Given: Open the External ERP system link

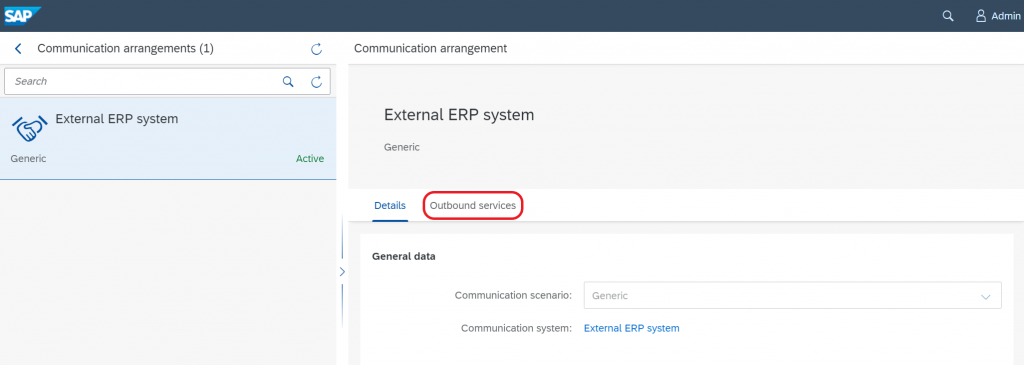Looking at the screenshot, I should tap(632, 328).
